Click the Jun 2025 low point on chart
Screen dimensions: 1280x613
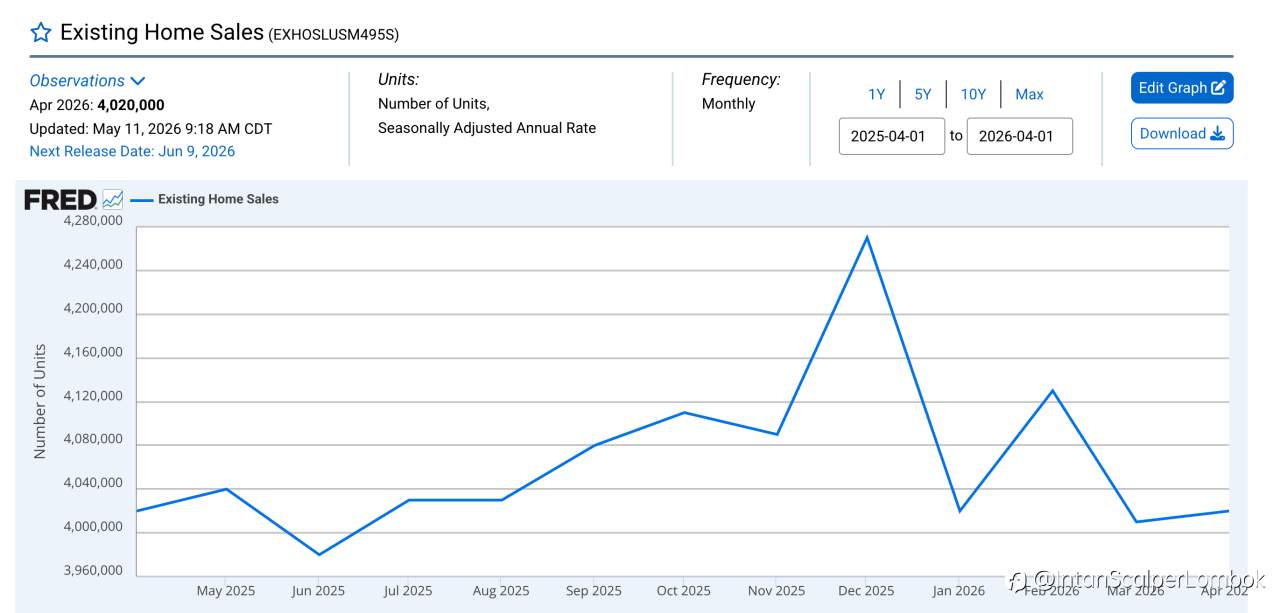coord(319,554)
